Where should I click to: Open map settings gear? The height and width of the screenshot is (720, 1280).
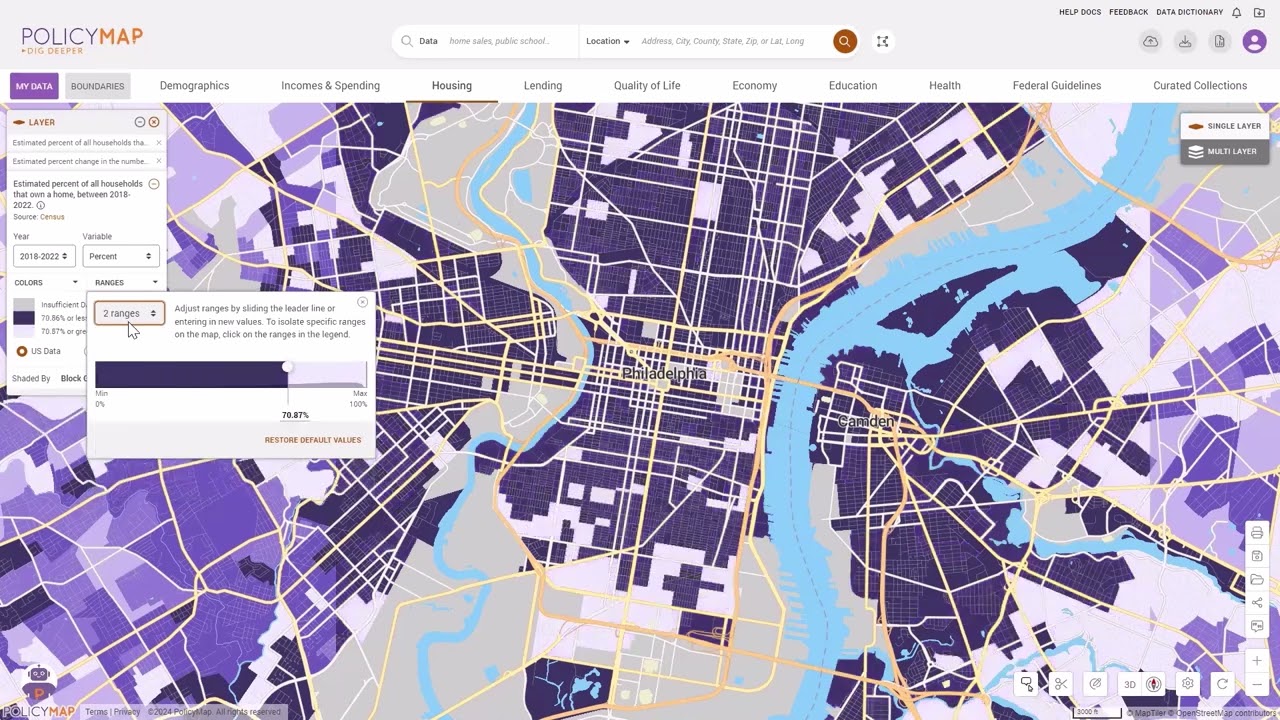click(x=1188, y=684)
